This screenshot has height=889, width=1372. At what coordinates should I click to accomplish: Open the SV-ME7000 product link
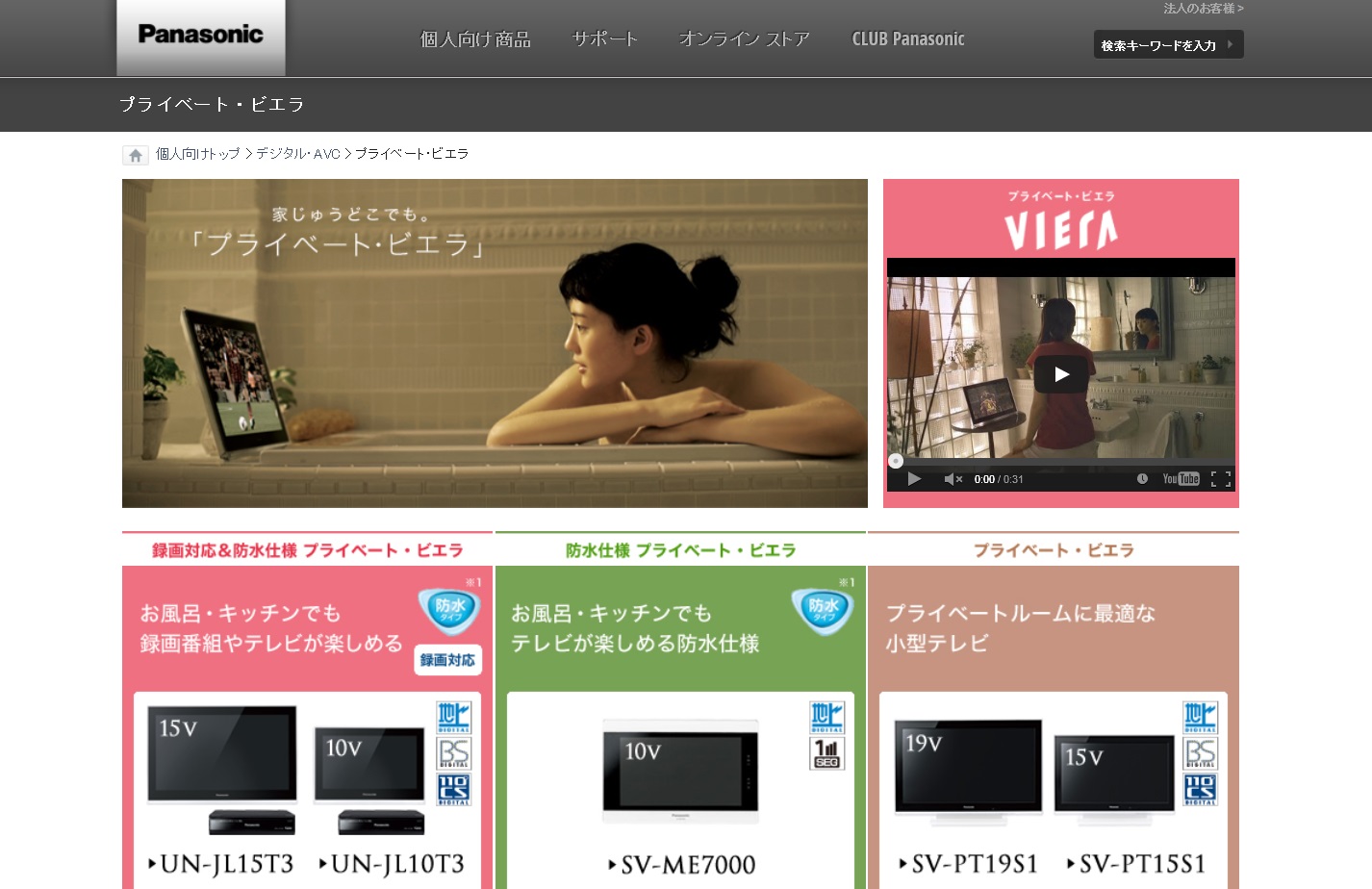(x=682, y=865)
